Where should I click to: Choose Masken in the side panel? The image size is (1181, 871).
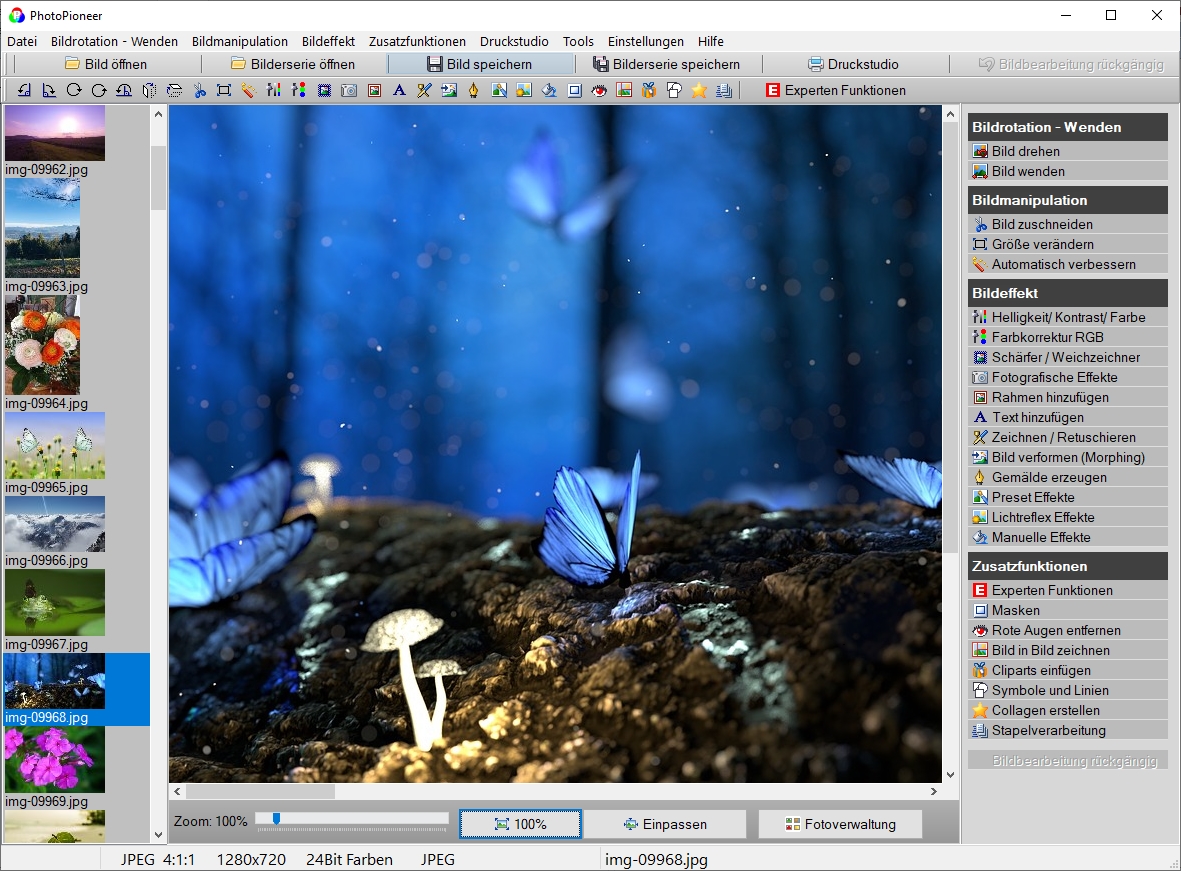click(x=1015, y=610)
